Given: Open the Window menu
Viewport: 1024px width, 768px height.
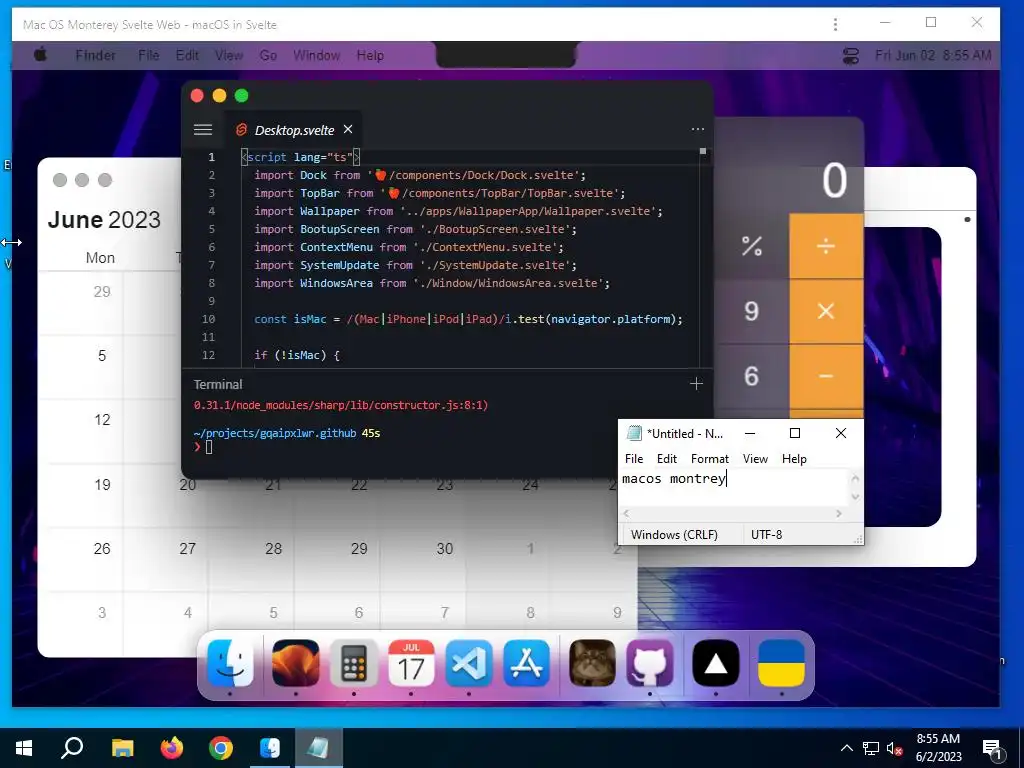Looking at the screenshot, I should click(317, 56).
